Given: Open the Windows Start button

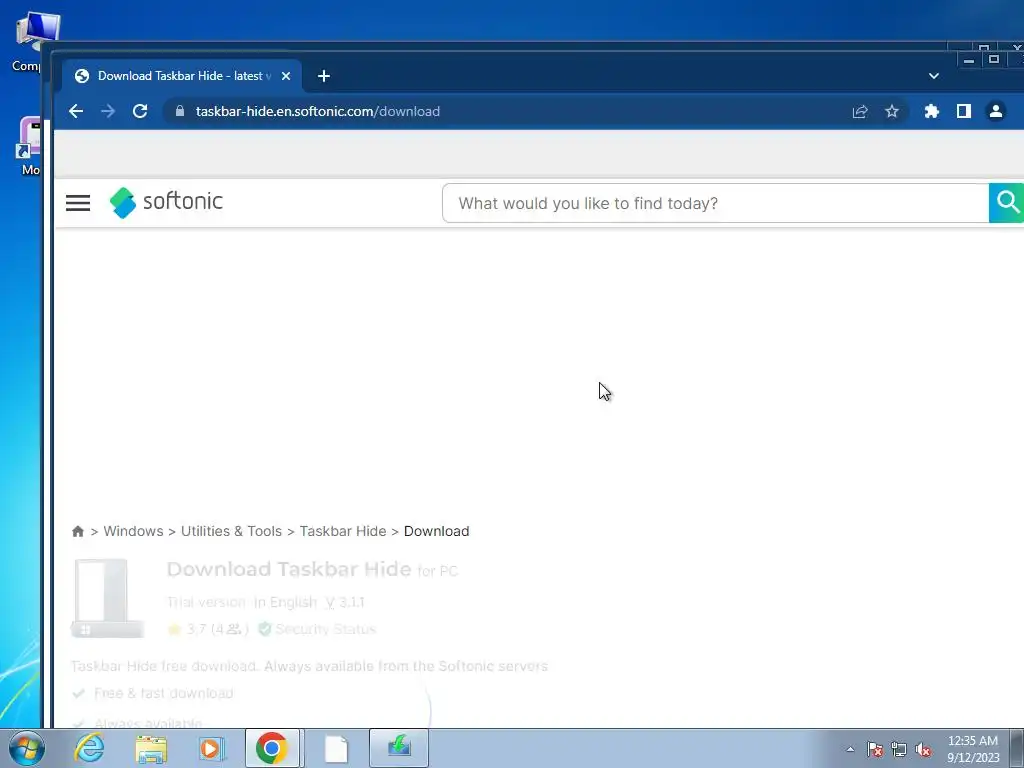Looking at the screenshot, I should (27, 748).
